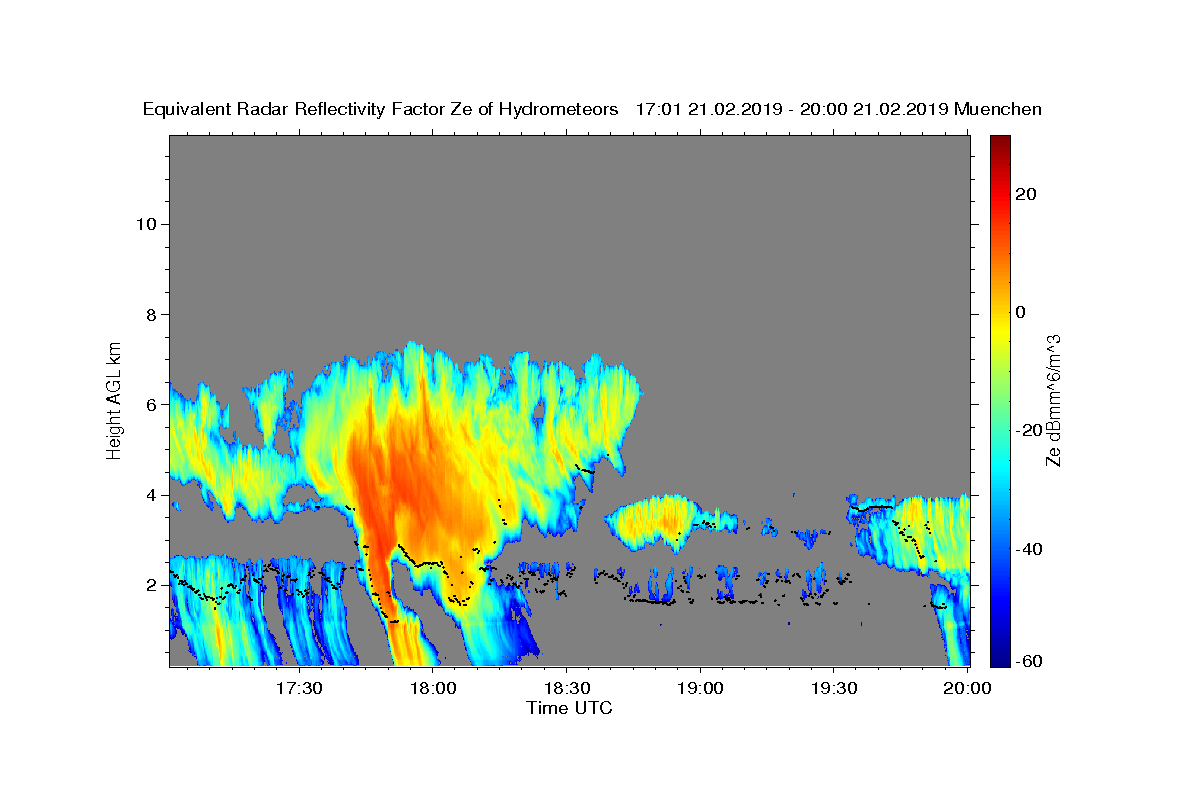Click the x-axis tick label '19:00'
Viewport: 1200px width, 800px height.
coord(700,689)
